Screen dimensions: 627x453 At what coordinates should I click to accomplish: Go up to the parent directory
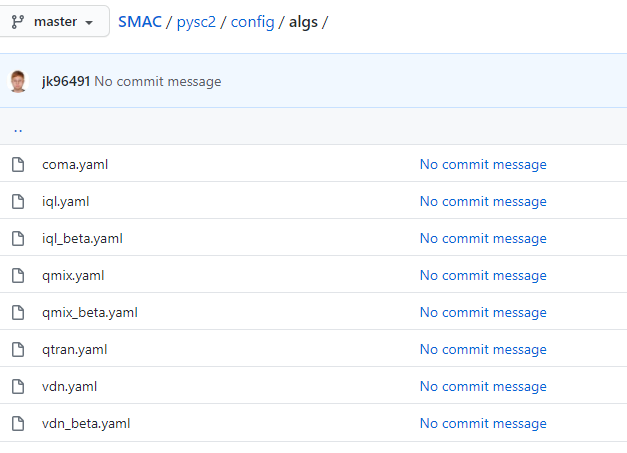click(x=18, y=128)
